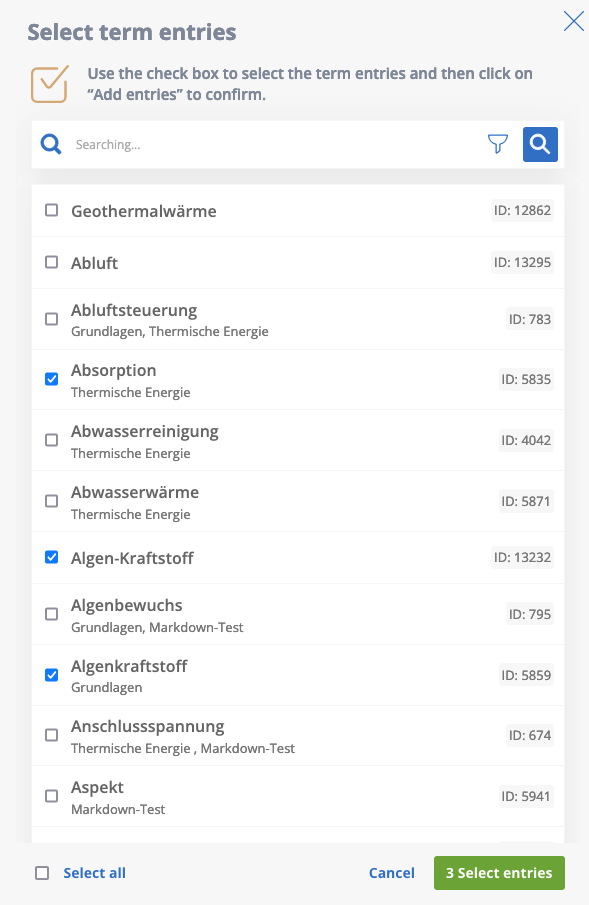
Task: Toggle the Select all checkbox
Action: click(x=42, y=873)
